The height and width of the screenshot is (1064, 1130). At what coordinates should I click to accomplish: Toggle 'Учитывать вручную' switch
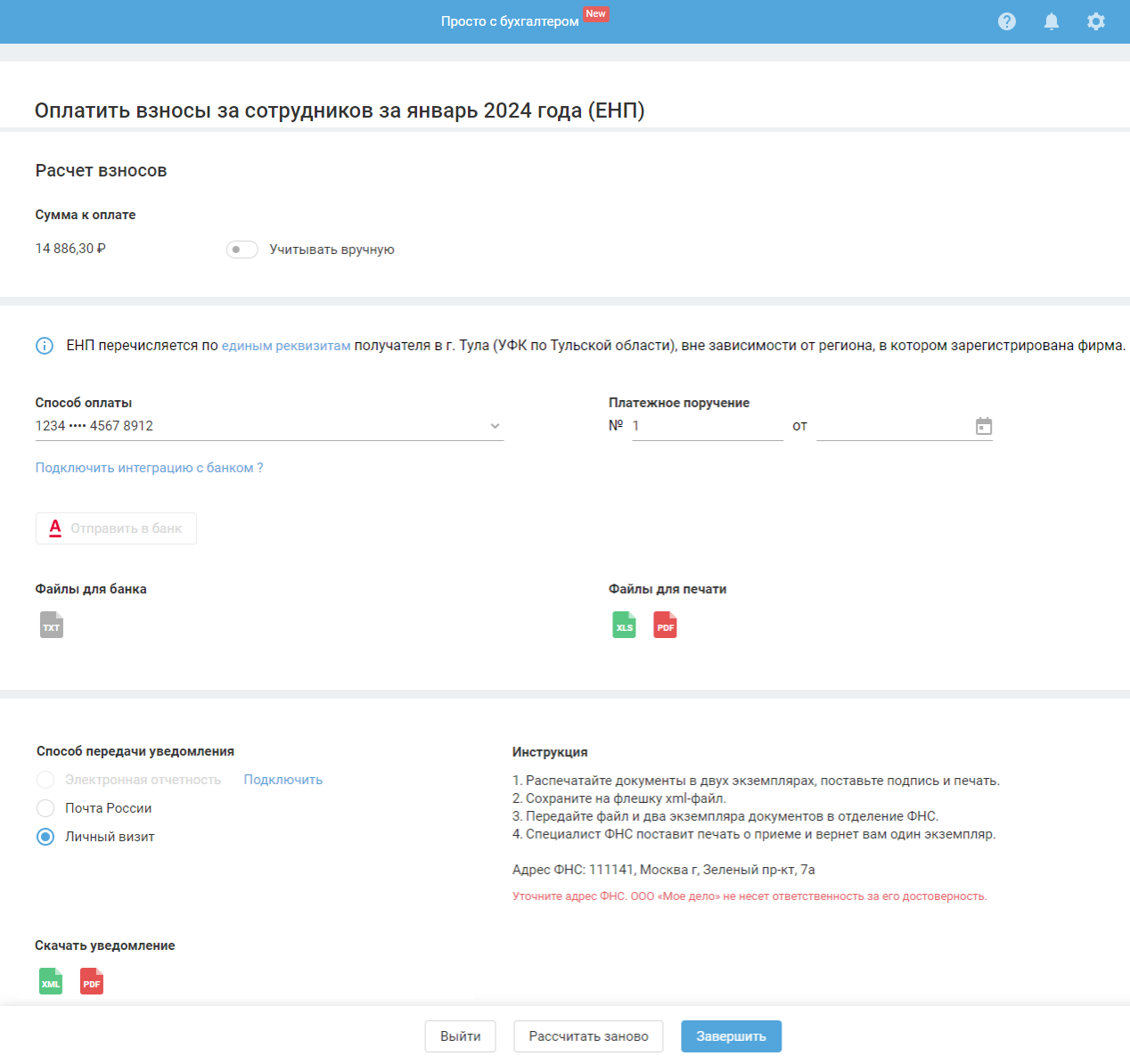[242, 250]
